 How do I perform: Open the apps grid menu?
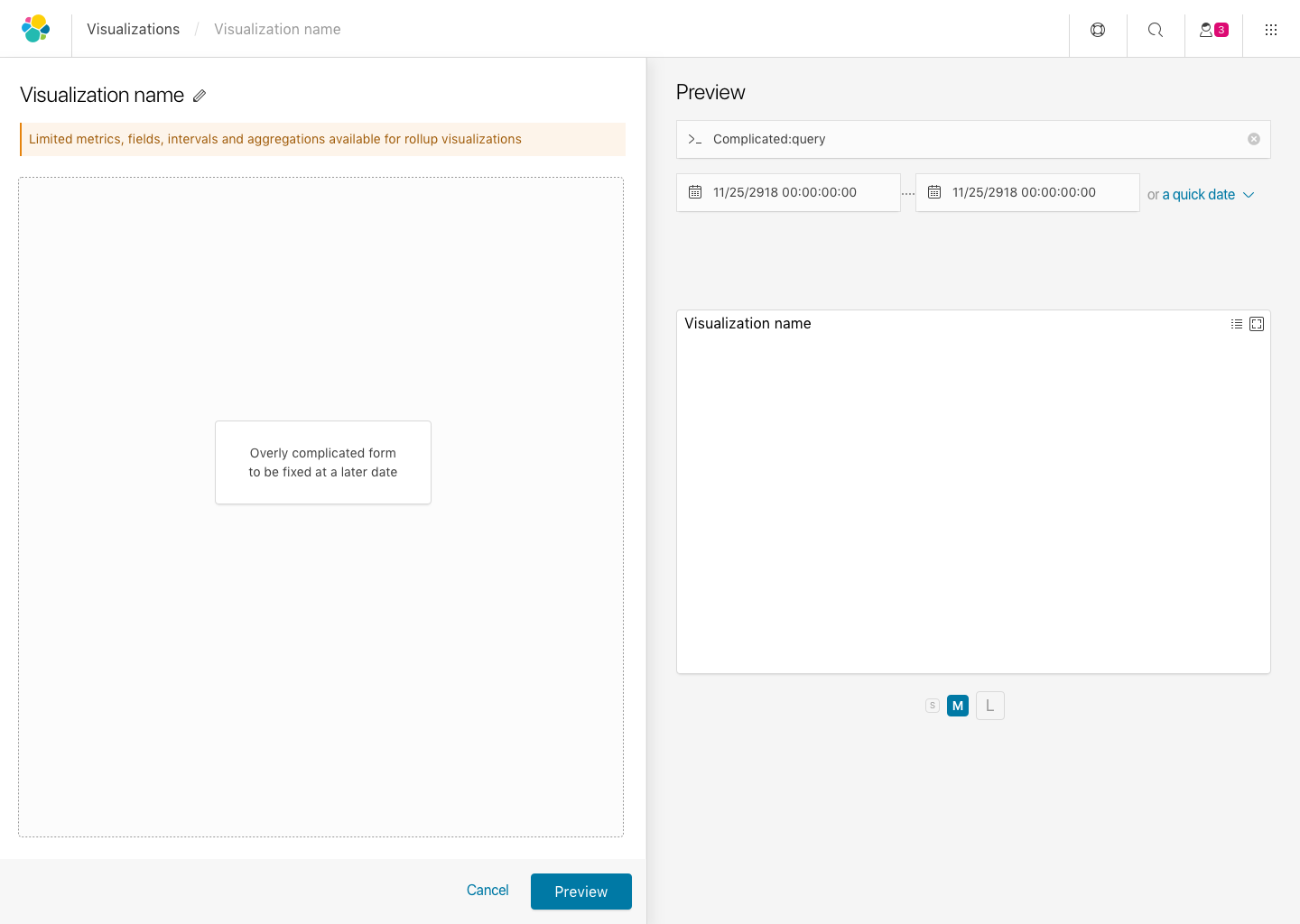[1271, 30]
